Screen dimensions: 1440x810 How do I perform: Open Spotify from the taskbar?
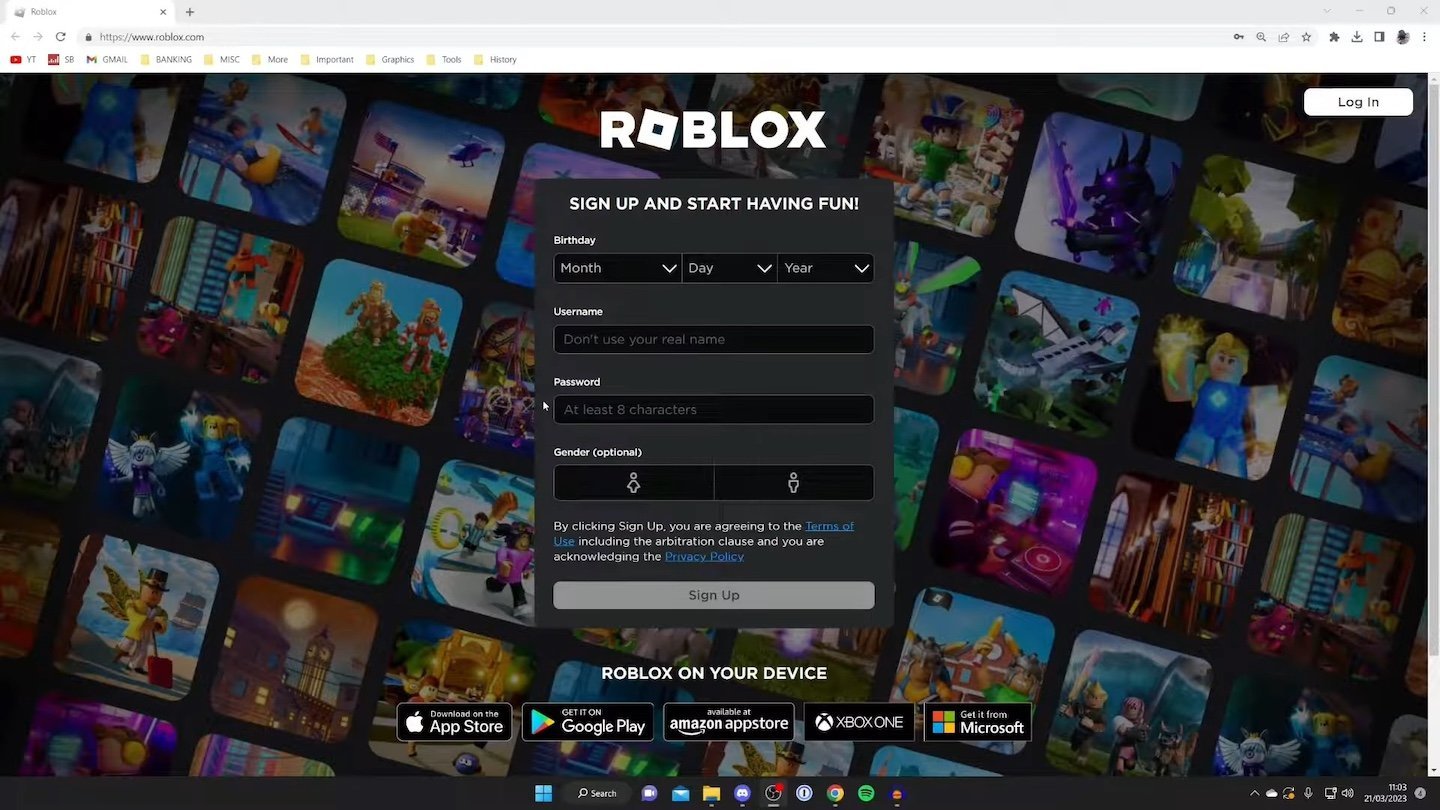tap(866, 793)
